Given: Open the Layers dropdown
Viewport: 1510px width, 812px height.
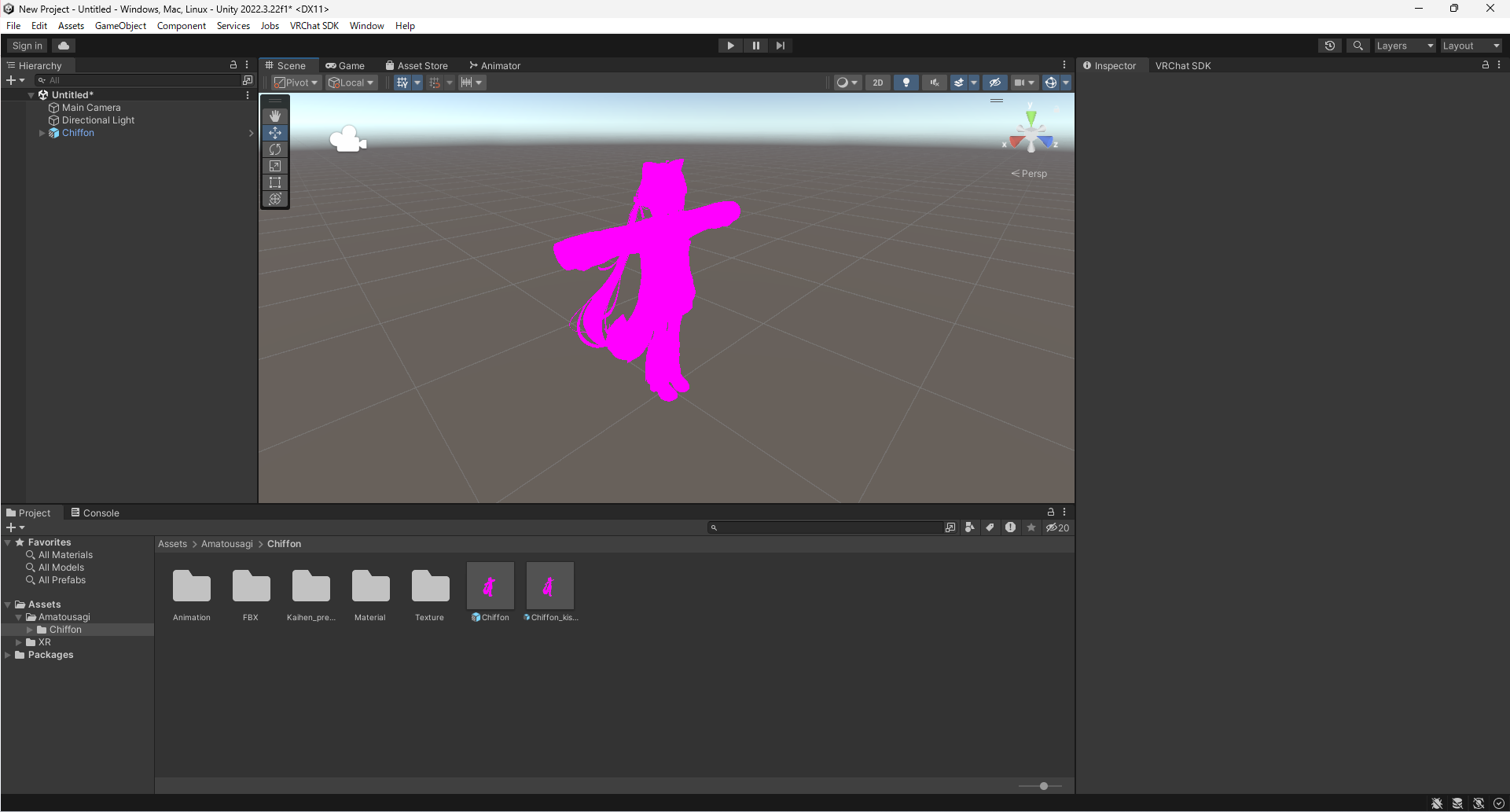Looking at the screenshot, I should (1404, 45).
